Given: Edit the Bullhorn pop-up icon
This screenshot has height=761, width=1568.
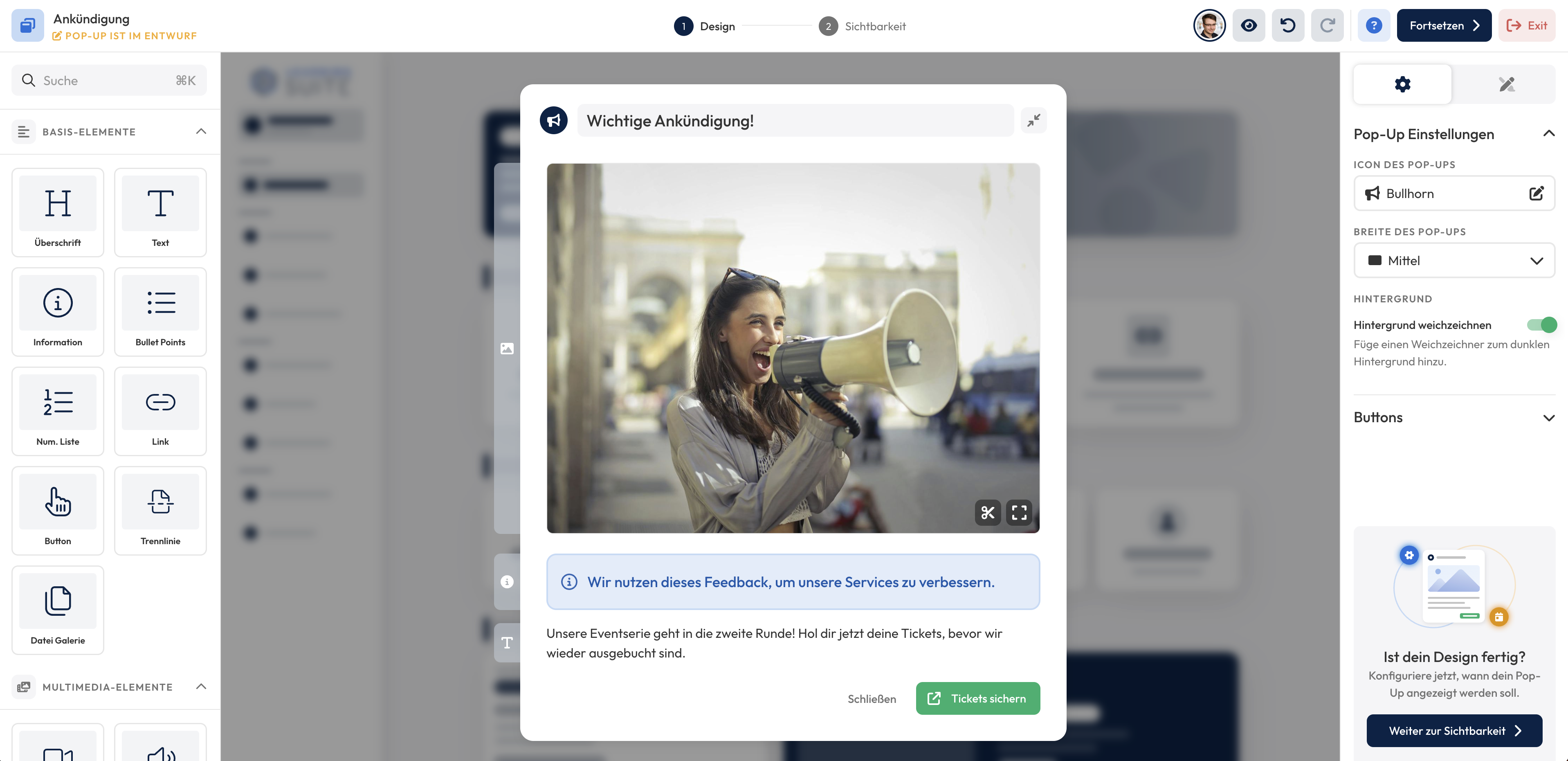Looking at the screenshot, I should 1536,194.
